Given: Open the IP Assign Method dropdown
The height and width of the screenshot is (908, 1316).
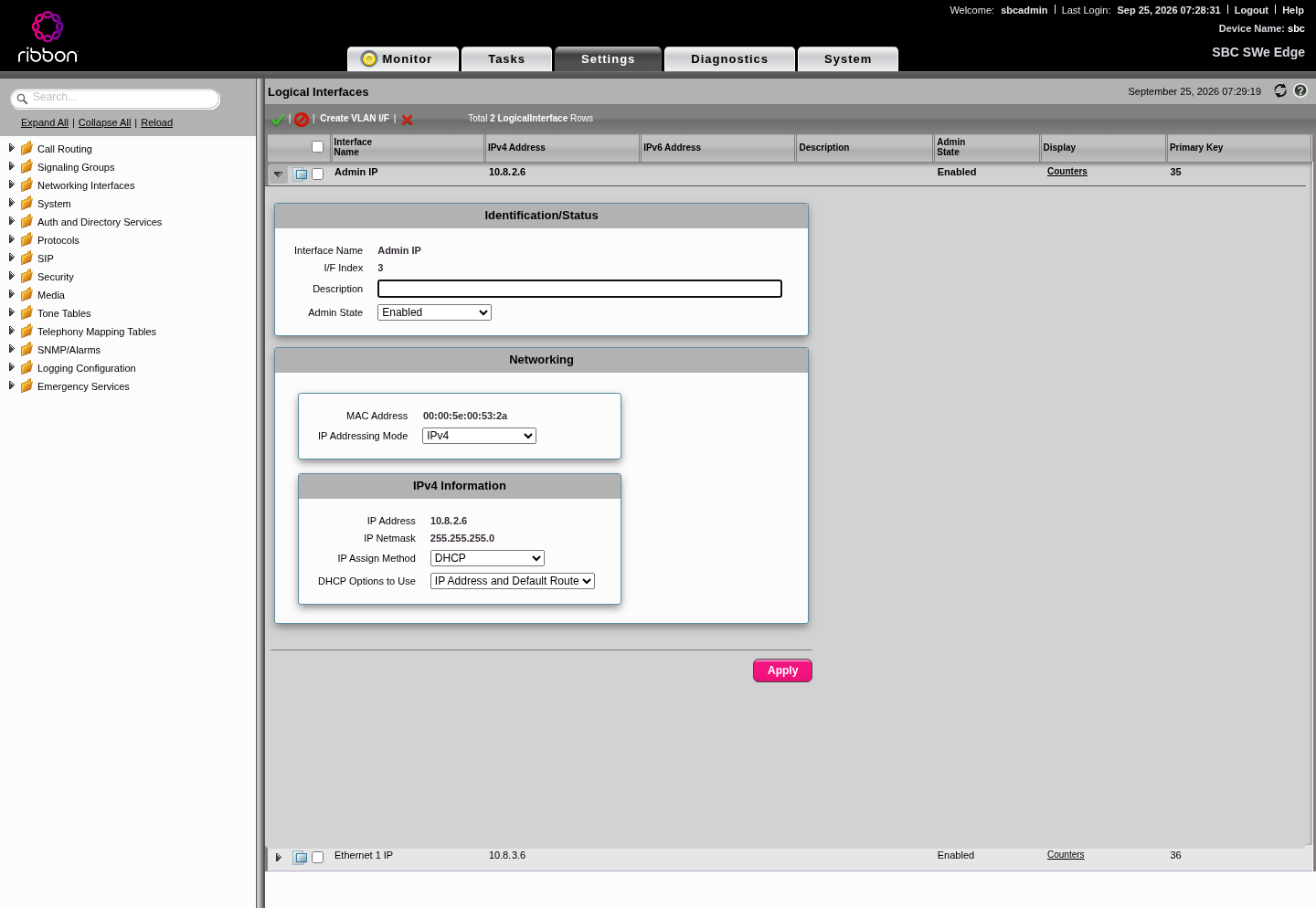Looking at the screenshot, I should coord(487,558).
